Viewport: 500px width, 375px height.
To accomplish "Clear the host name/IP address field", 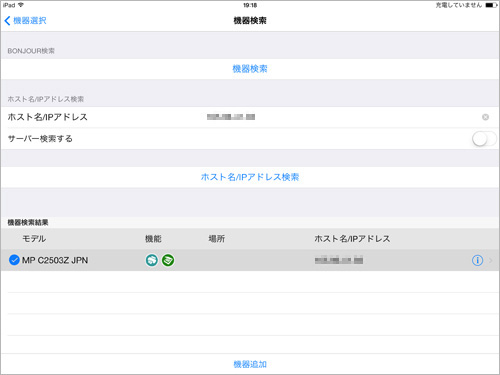I will pyautogui.click(x=485, y=117).
